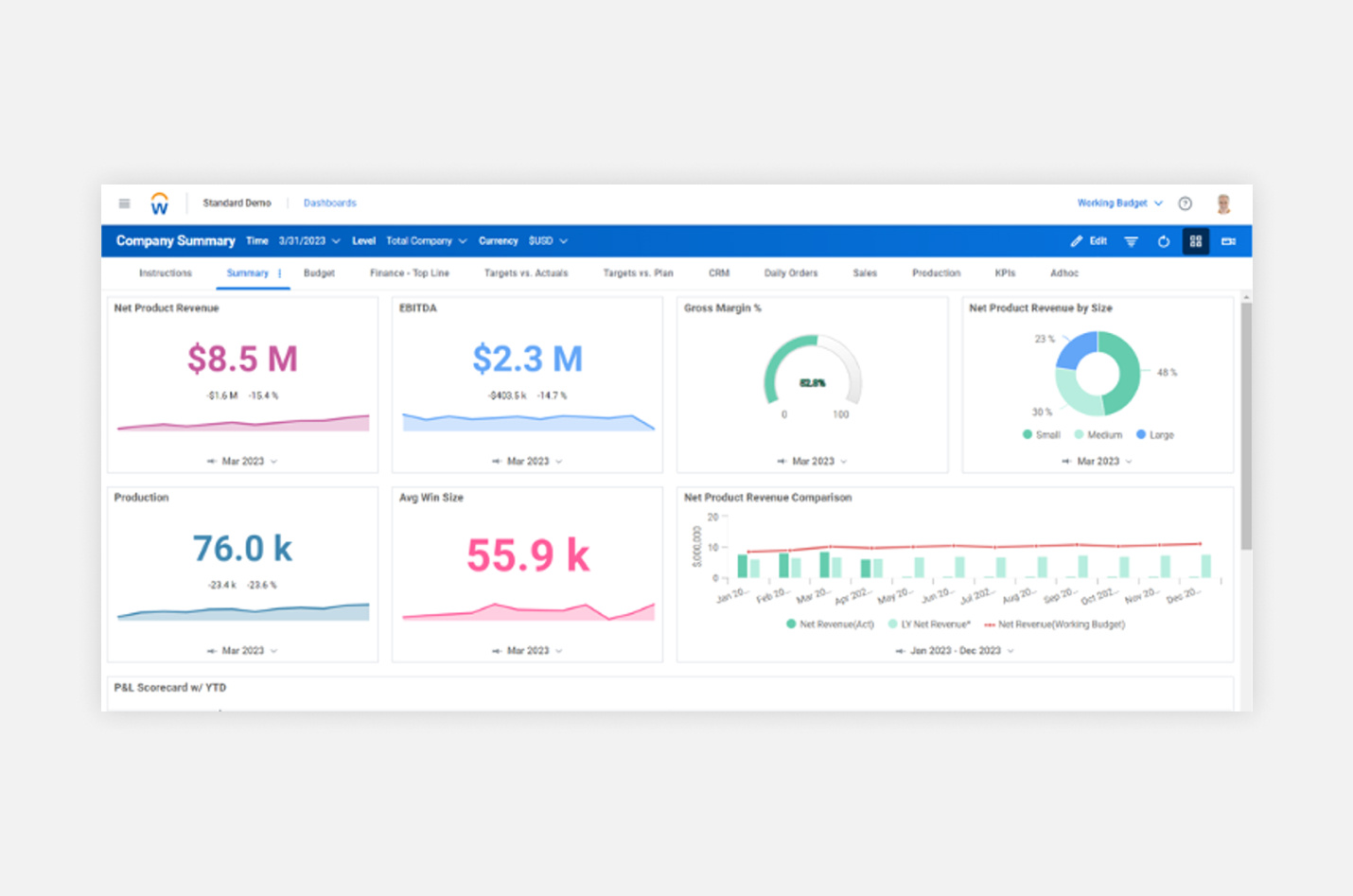Switch to the Budget tab
Screen dimensions: 1353x896
319,272
